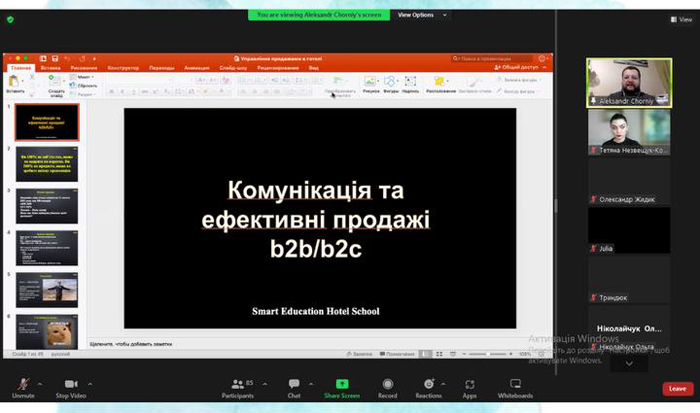
Task: Toggle Stop Video camera button
Action: (x=71, y=384)
